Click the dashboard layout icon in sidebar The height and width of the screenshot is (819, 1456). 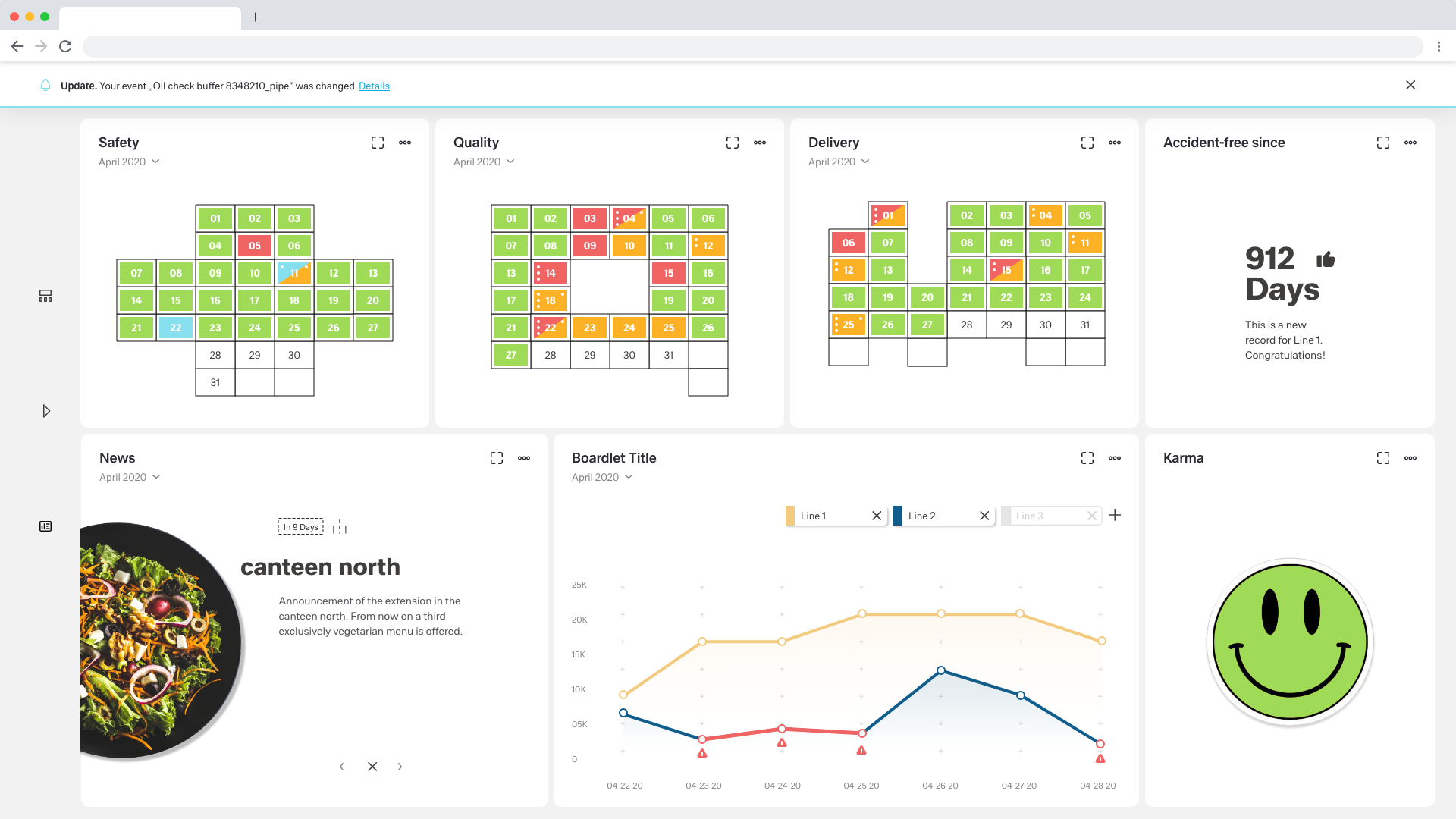(45, 296)
